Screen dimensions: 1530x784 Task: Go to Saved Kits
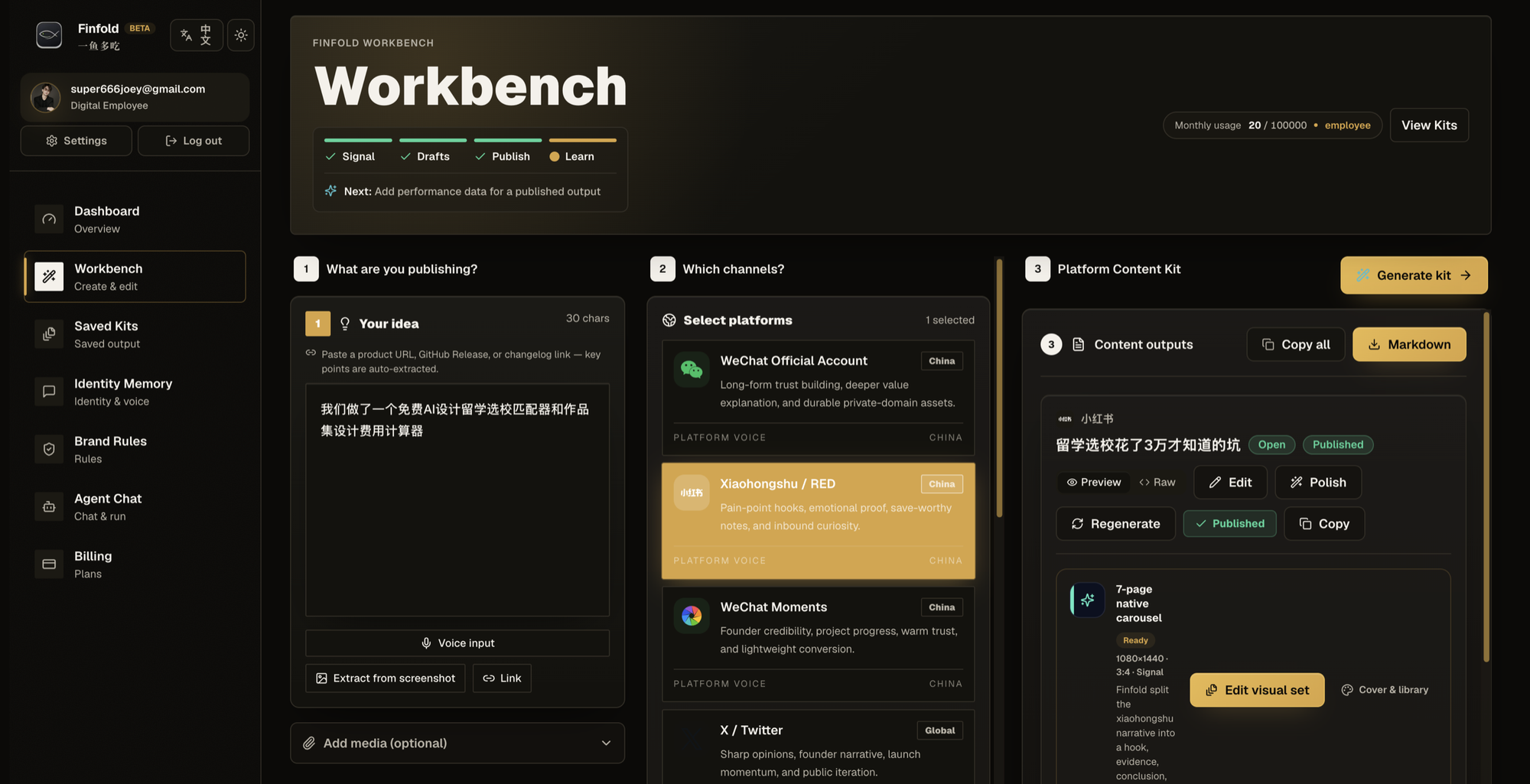pyautogui.click(x=135, y=334)
